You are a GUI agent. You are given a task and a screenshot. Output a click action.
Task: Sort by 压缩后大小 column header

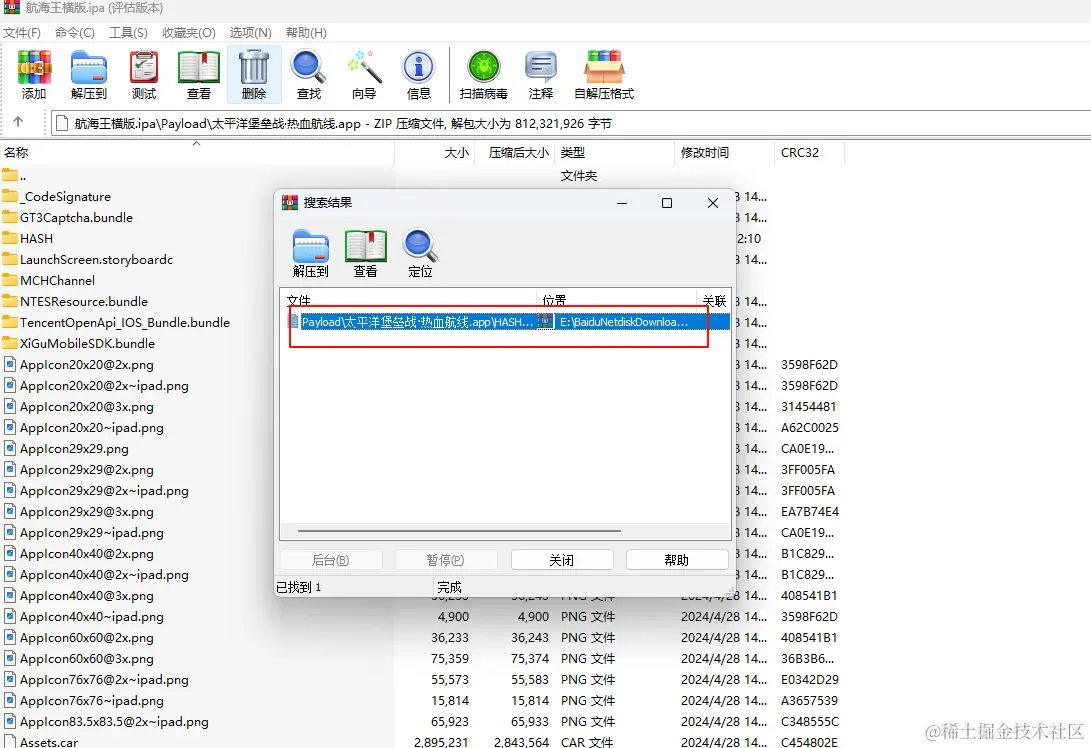pos(515,152)
